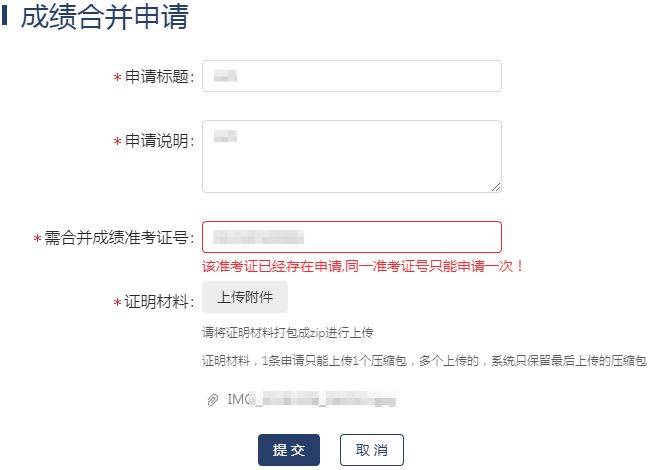The image size is (654, 470).
Task: Select the 需合并成绩准考证号 input box
Action: pos(351,237)
